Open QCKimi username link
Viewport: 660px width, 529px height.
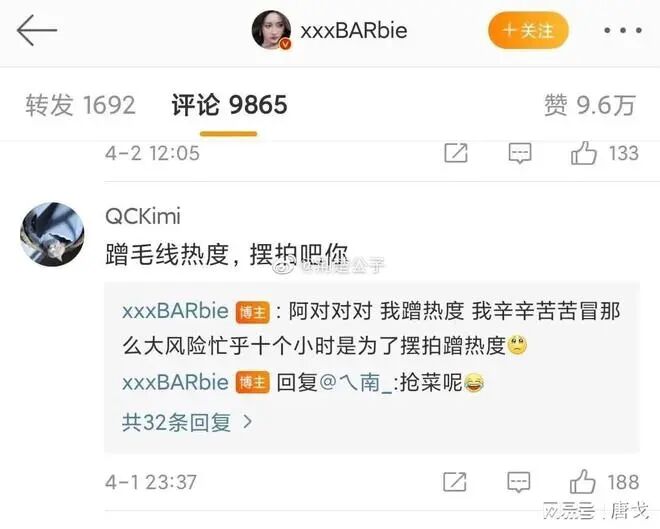[143, 216]
